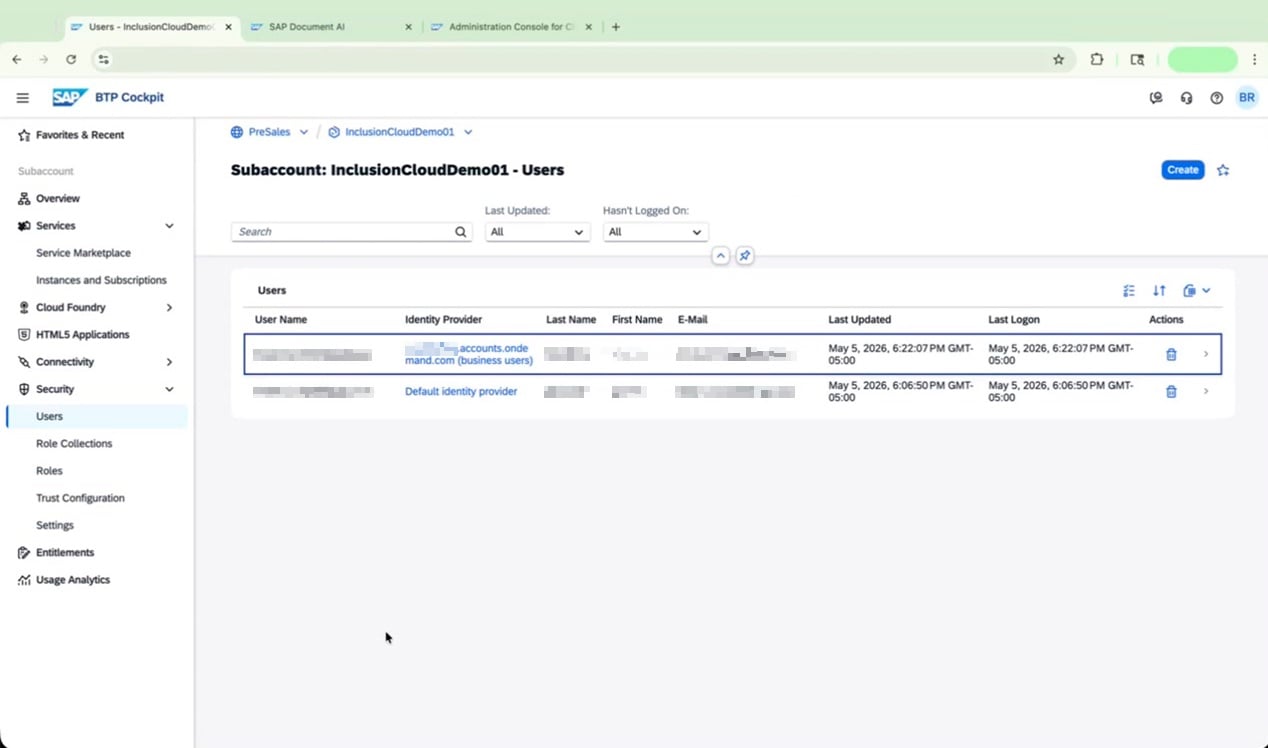Image resolution: width=1268 pixels, height=748 pixels.
Task: Open Service Marketplace
Action: 83,253
